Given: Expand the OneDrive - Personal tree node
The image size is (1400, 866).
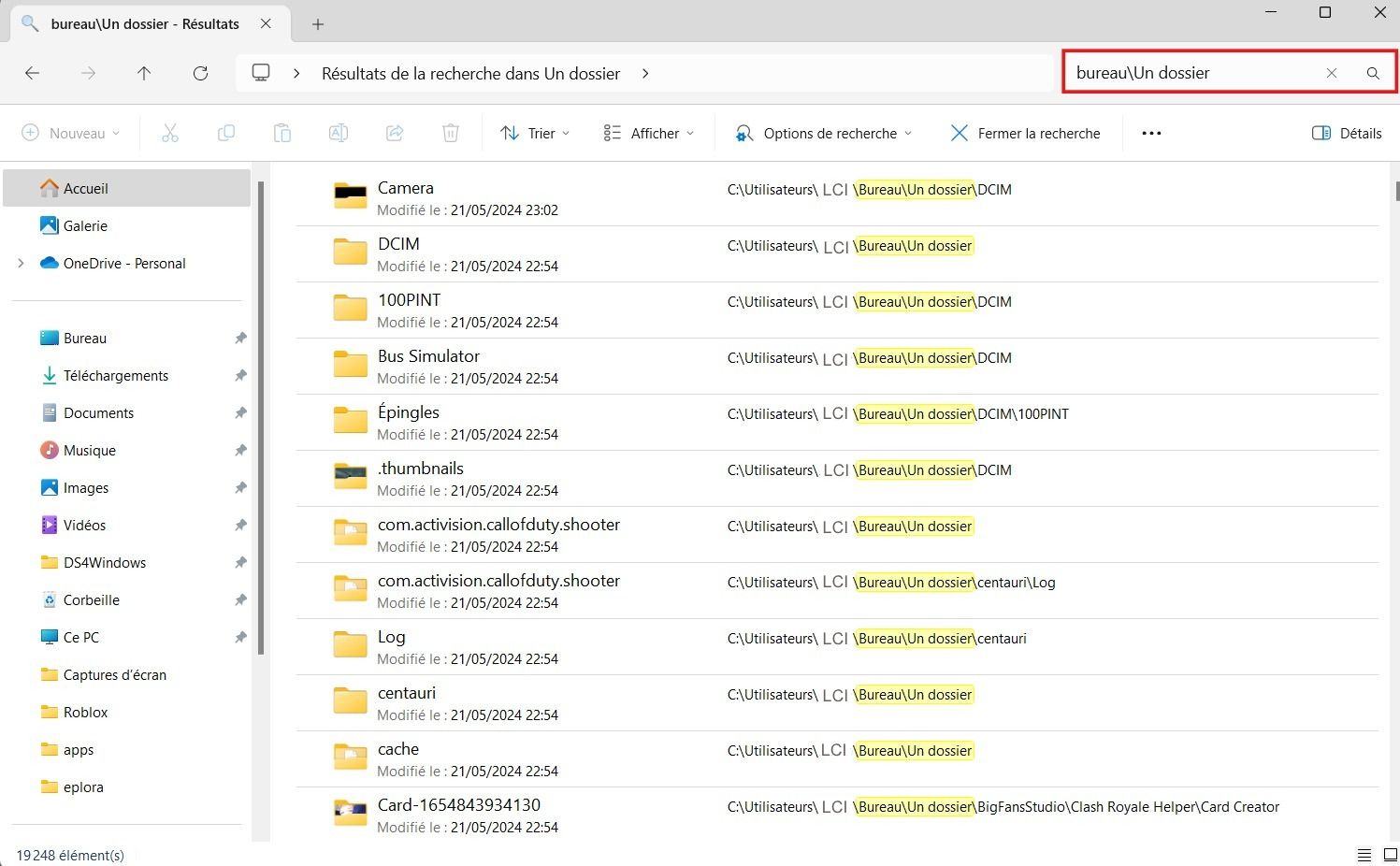Looking at the screenshot, I should 21,264.
